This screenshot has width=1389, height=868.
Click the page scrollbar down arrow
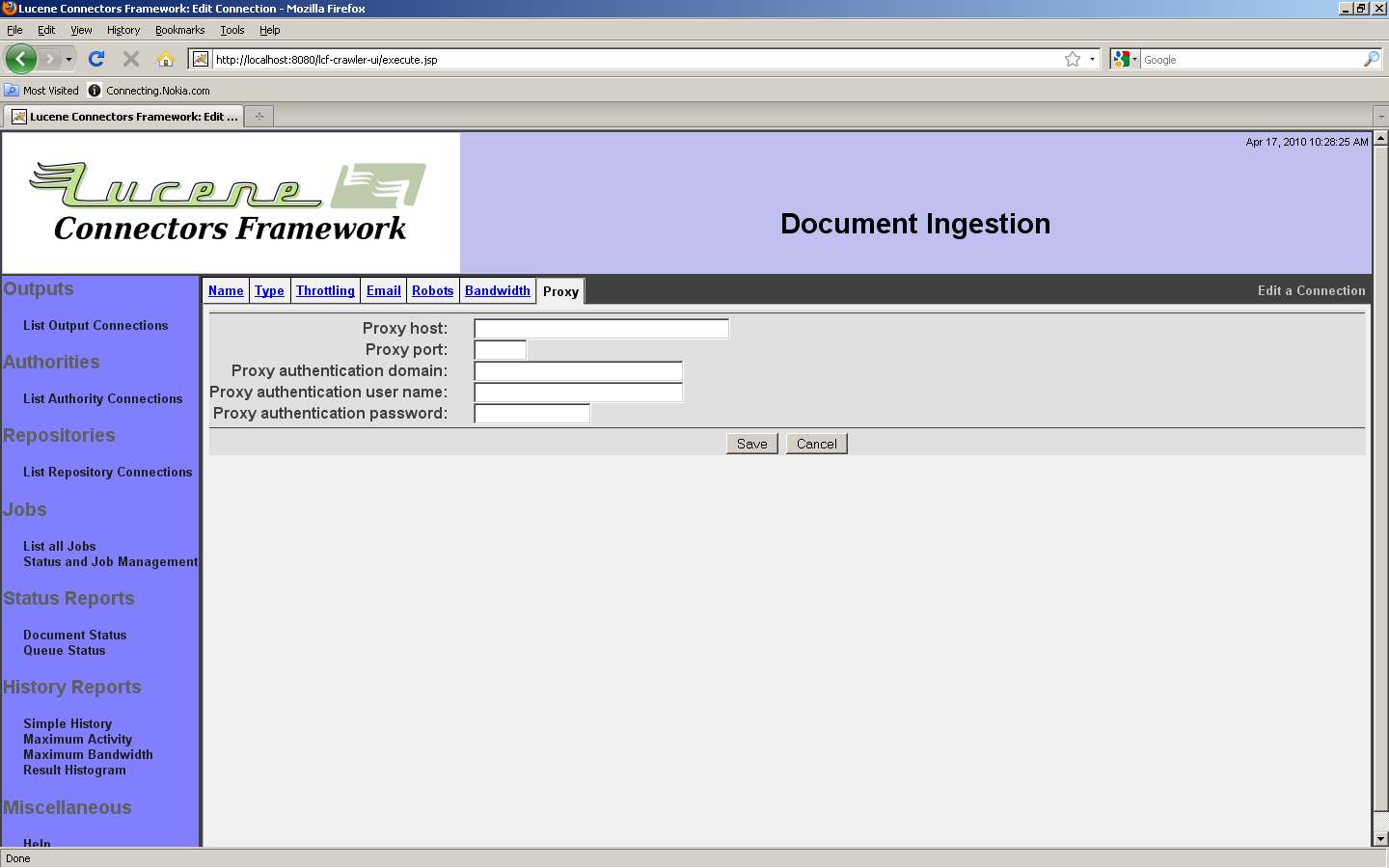click(x=1380, y=839)
